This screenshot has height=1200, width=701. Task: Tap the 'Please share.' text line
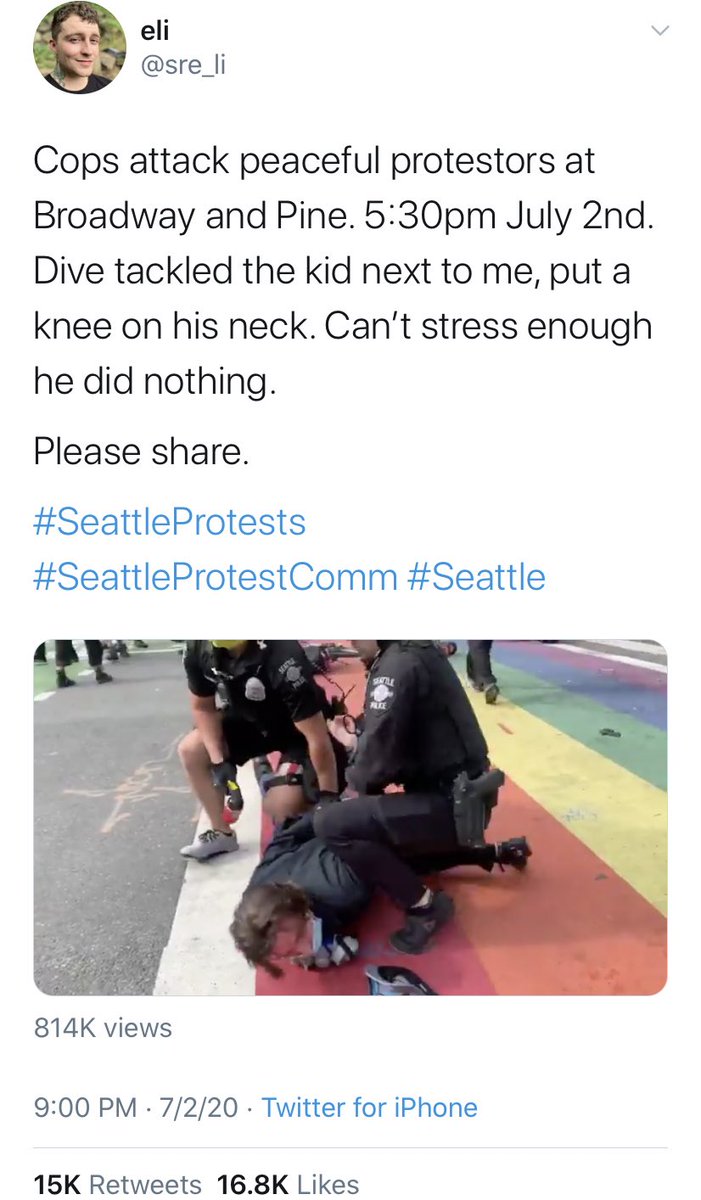pos(140,453)
